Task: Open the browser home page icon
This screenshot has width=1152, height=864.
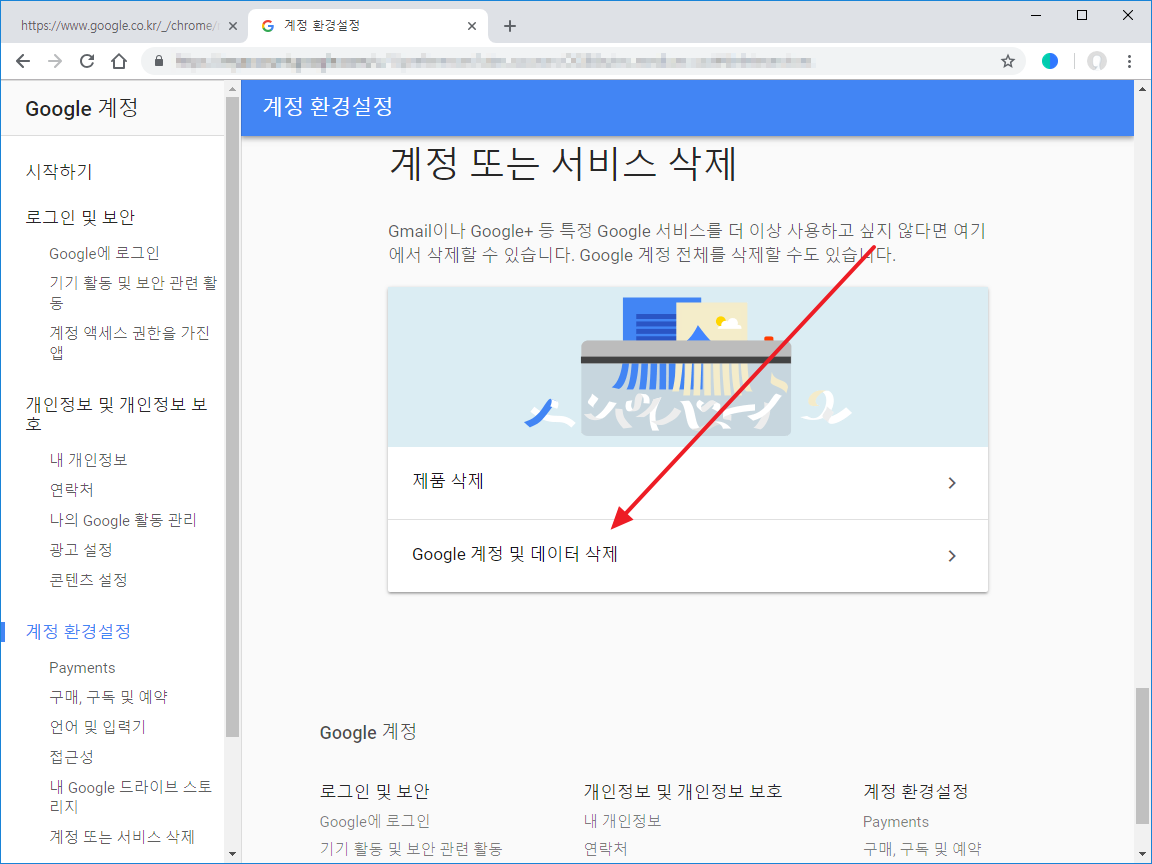Action: pos(119,61)
